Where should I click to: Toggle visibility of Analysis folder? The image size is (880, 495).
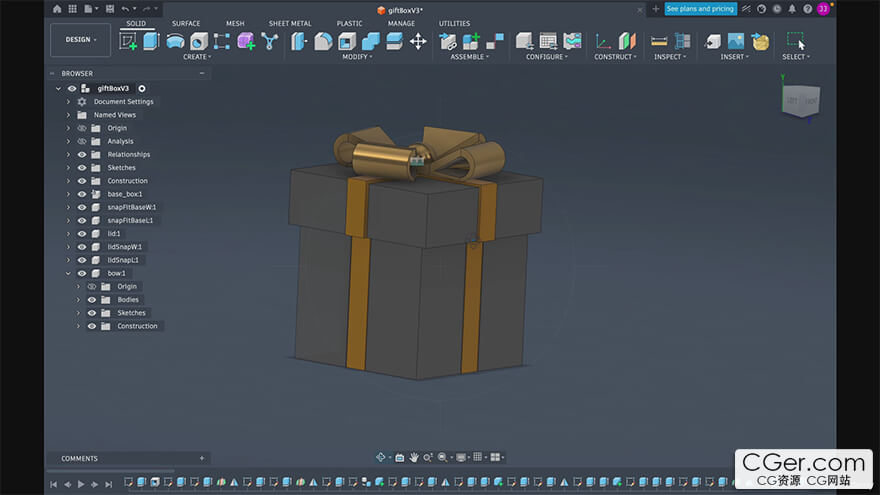[x=82, y=141]
